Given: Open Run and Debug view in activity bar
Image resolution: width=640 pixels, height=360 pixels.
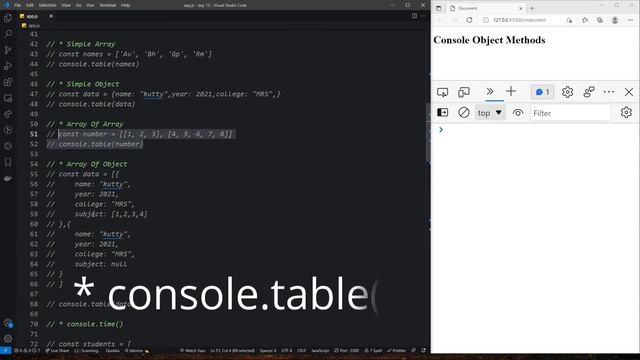Looking at the screenshot, I should (8, 66).
